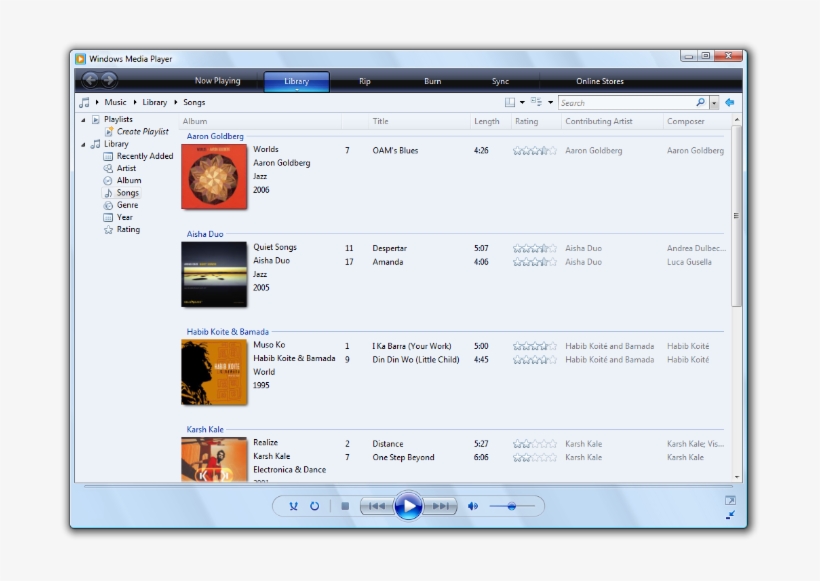Toggle shuffle mode

[293, 506]
